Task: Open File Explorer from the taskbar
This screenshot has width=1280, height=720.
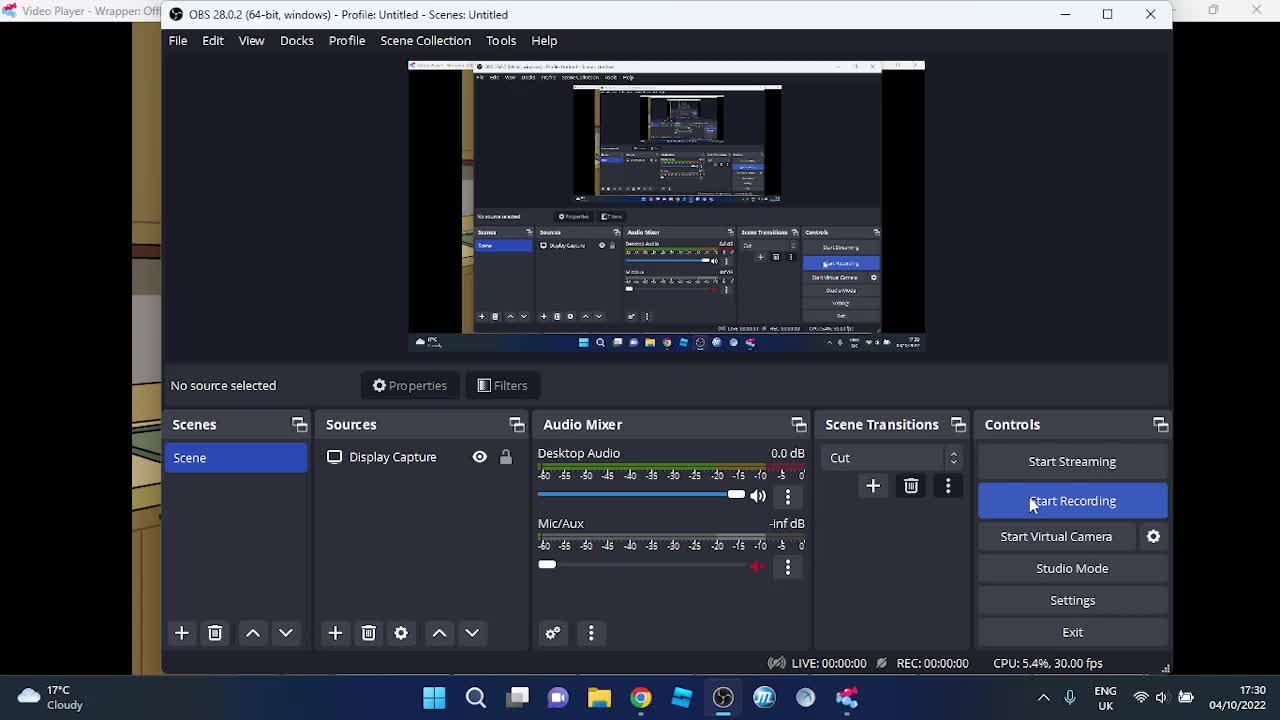Action: 599,698
